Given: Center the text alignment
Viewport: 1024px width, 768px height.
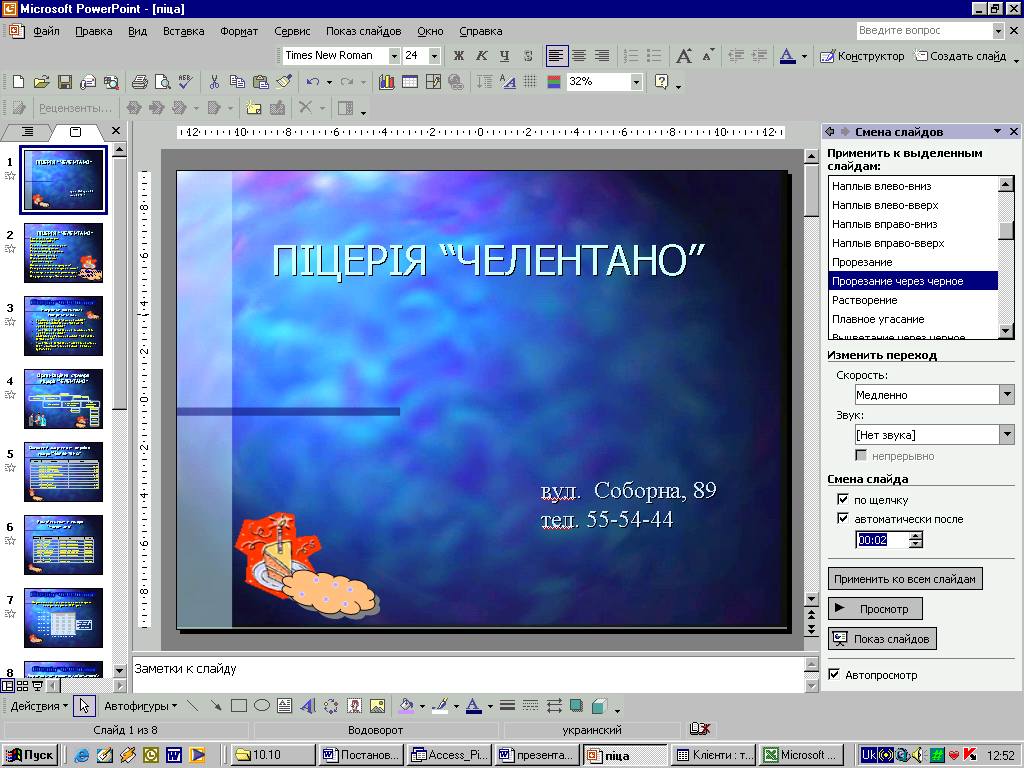Looking at the screenshot, I should click(579, 56).
